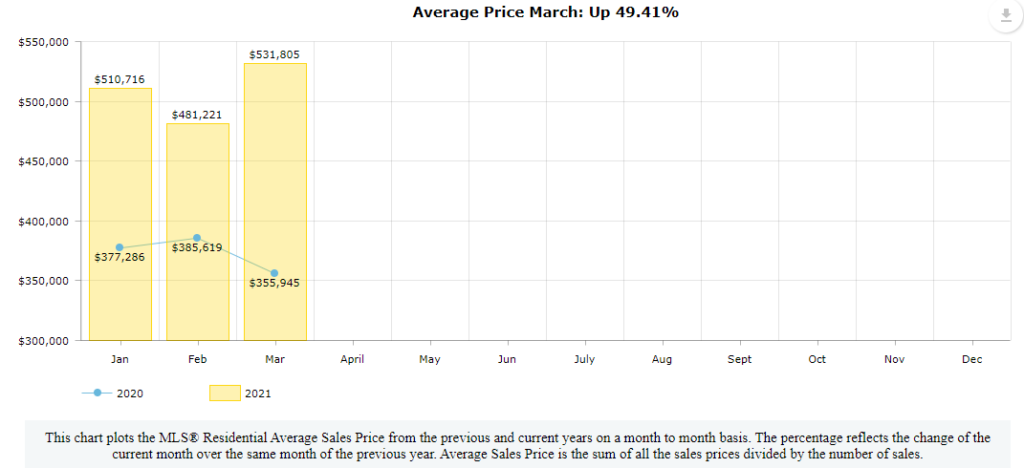Select the February 2021 bar
This screenshot has height=468, width=1024.
pos(197,300)
